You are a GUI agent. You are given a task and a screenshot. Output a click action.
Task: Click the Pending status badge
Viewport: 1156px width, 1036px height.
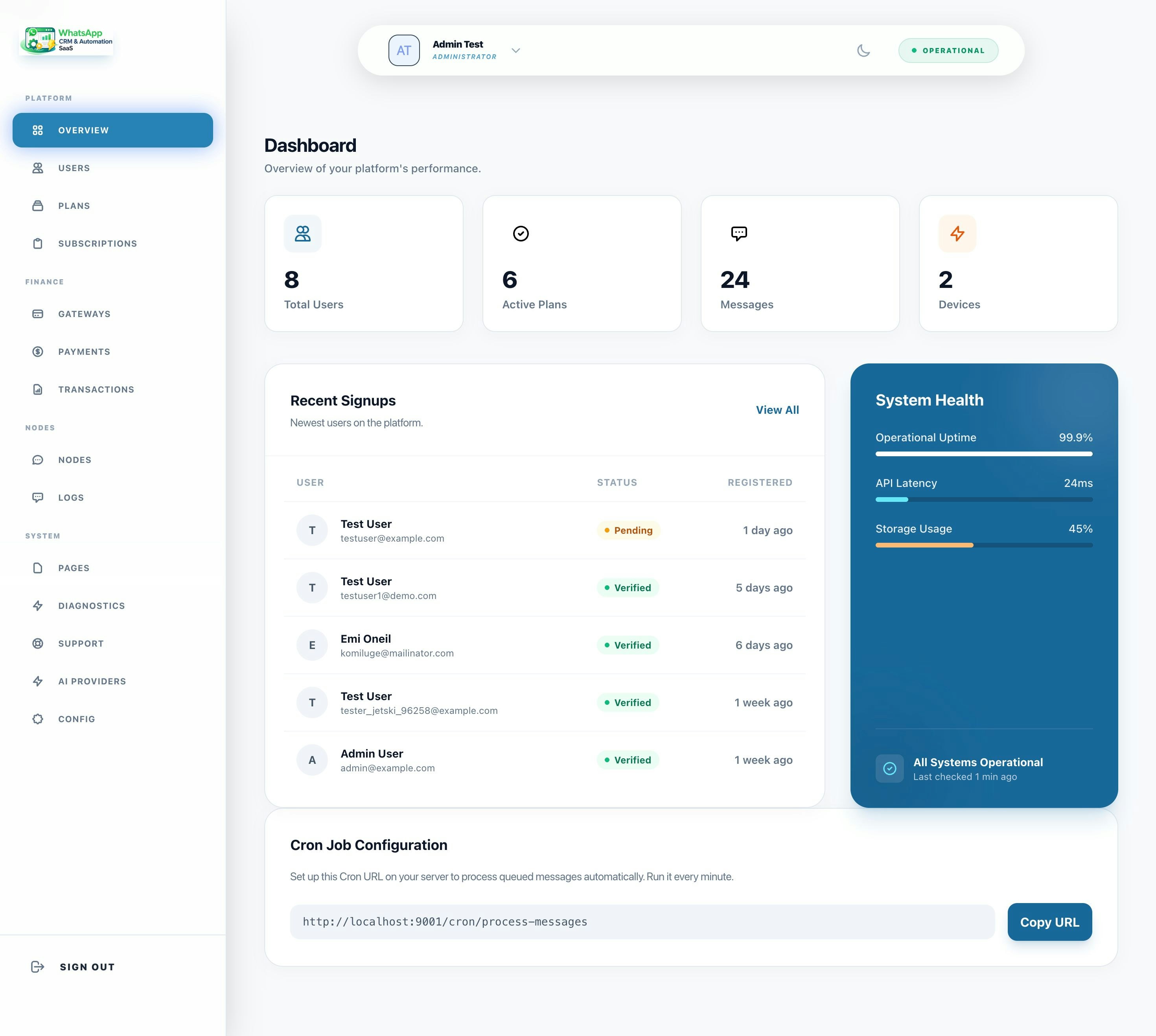628,530
